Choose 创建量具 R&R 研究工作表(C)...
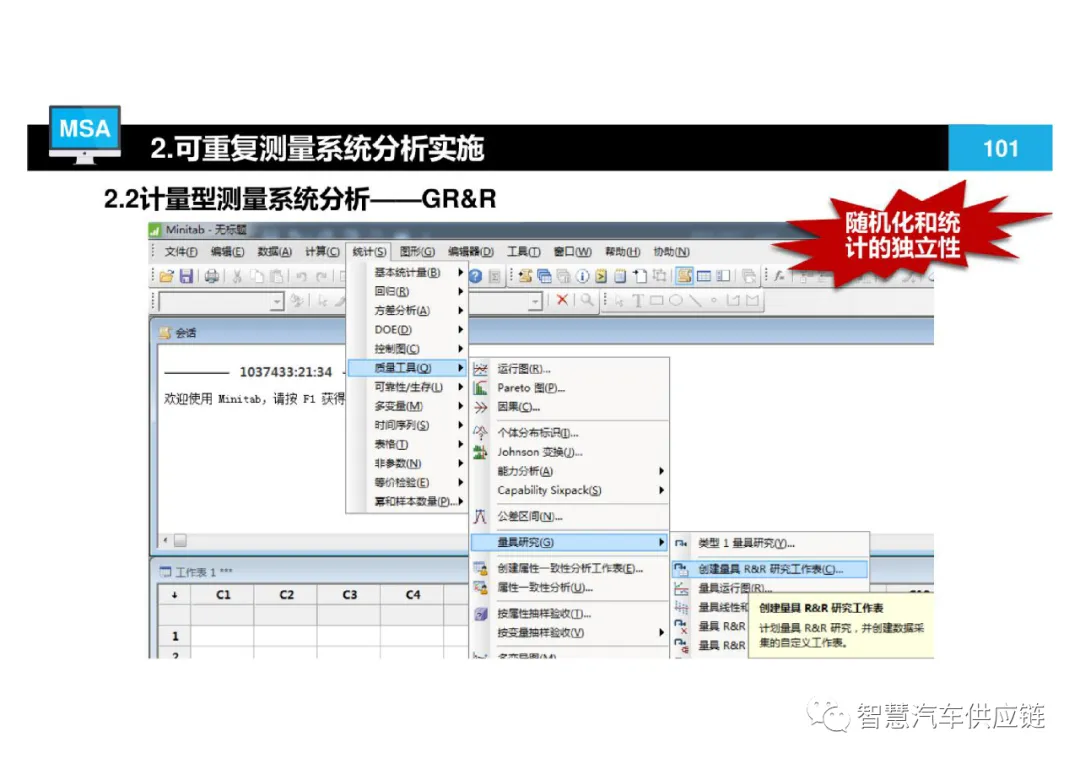 coord(770,569)
